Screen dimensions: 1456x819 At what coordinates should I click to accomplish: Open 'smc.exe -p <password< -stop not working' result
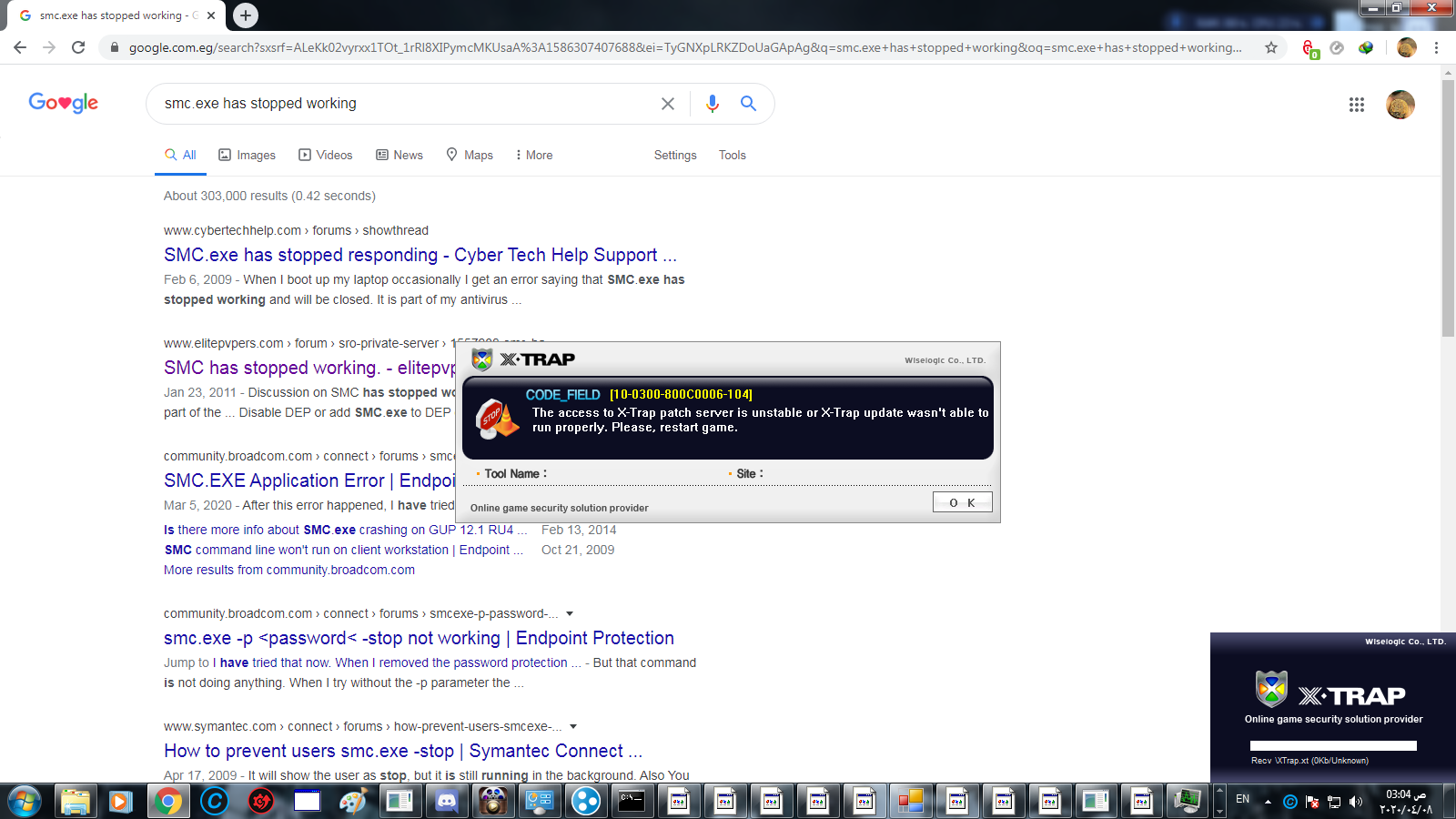click(419, 638)
